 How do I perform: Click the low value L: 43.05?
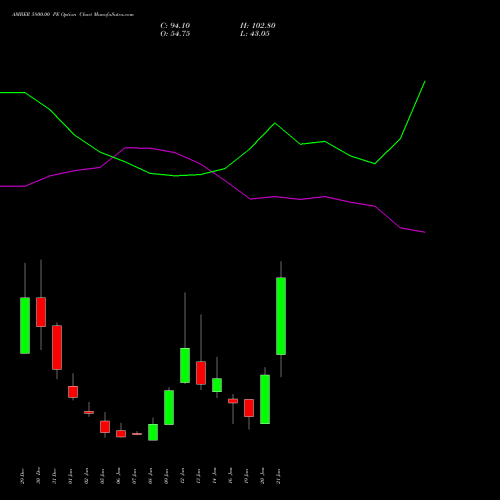coord(255,34)
